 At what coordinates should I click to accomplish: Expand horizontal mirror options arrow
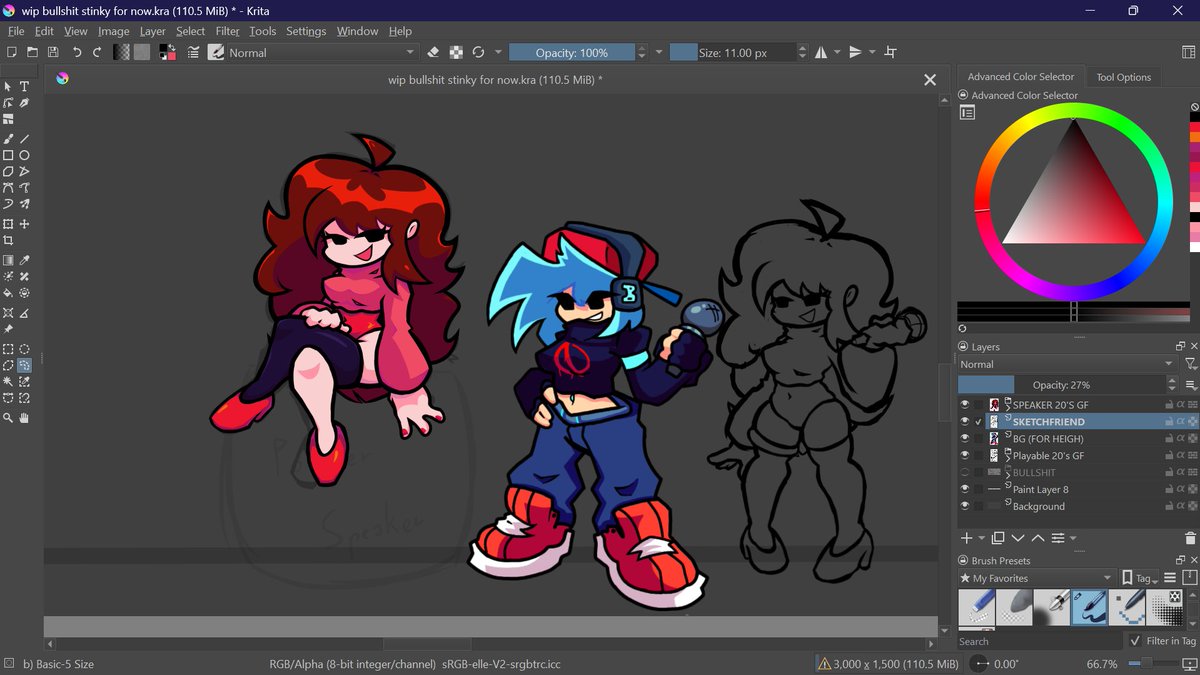tap(837, 52)
